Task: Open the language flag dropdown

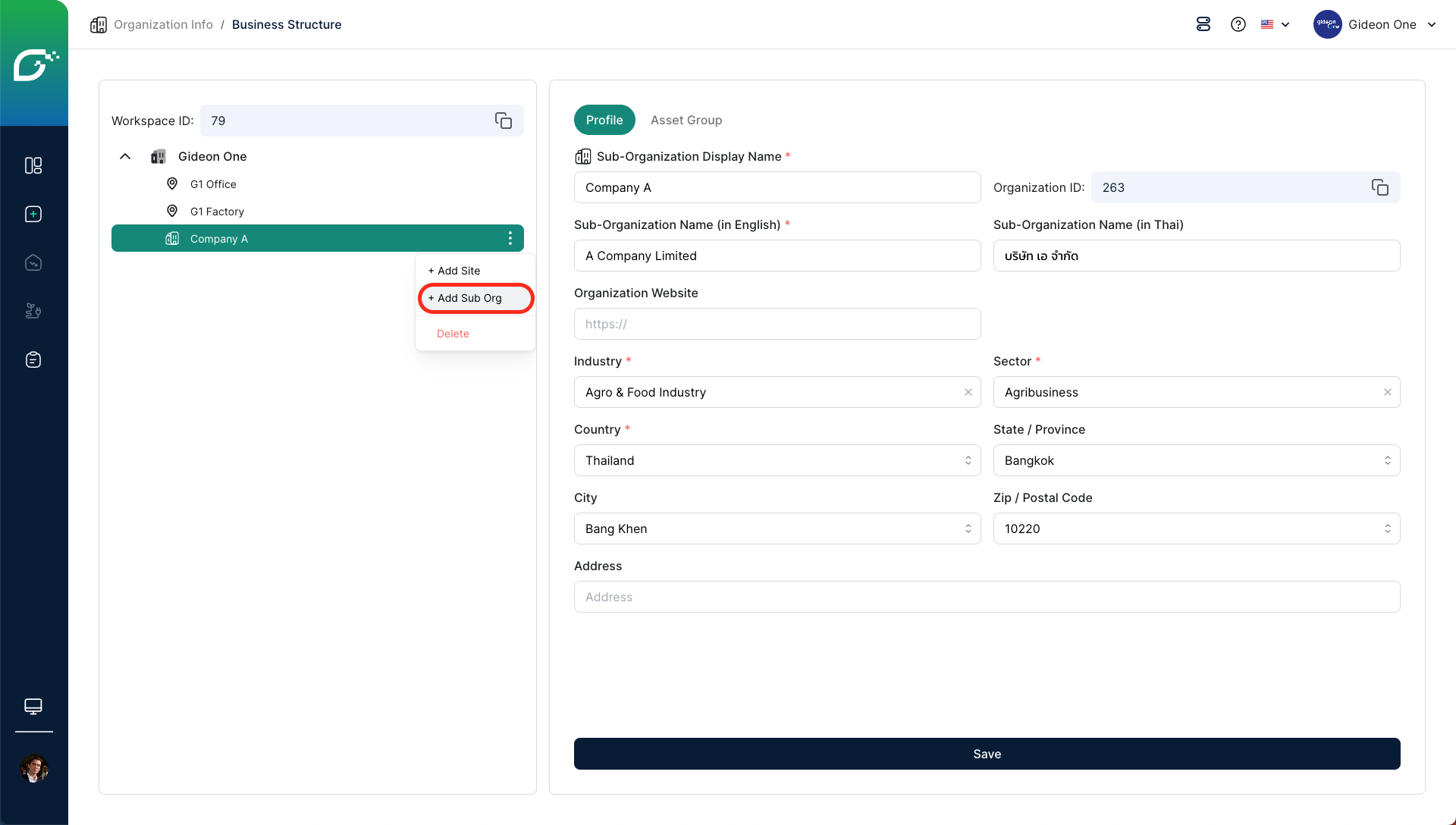Action: click(1275, 24)
